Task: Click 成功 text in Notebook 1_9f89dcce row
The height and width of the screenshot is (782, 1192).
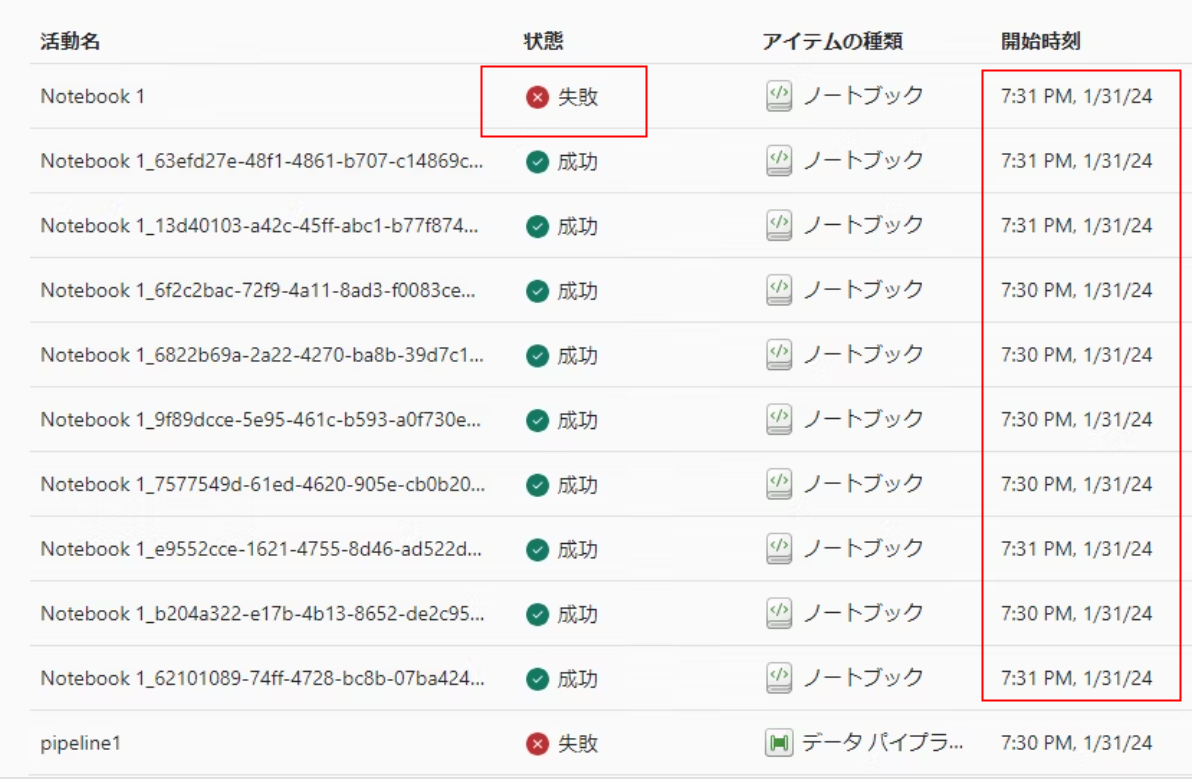Action: 578,420
